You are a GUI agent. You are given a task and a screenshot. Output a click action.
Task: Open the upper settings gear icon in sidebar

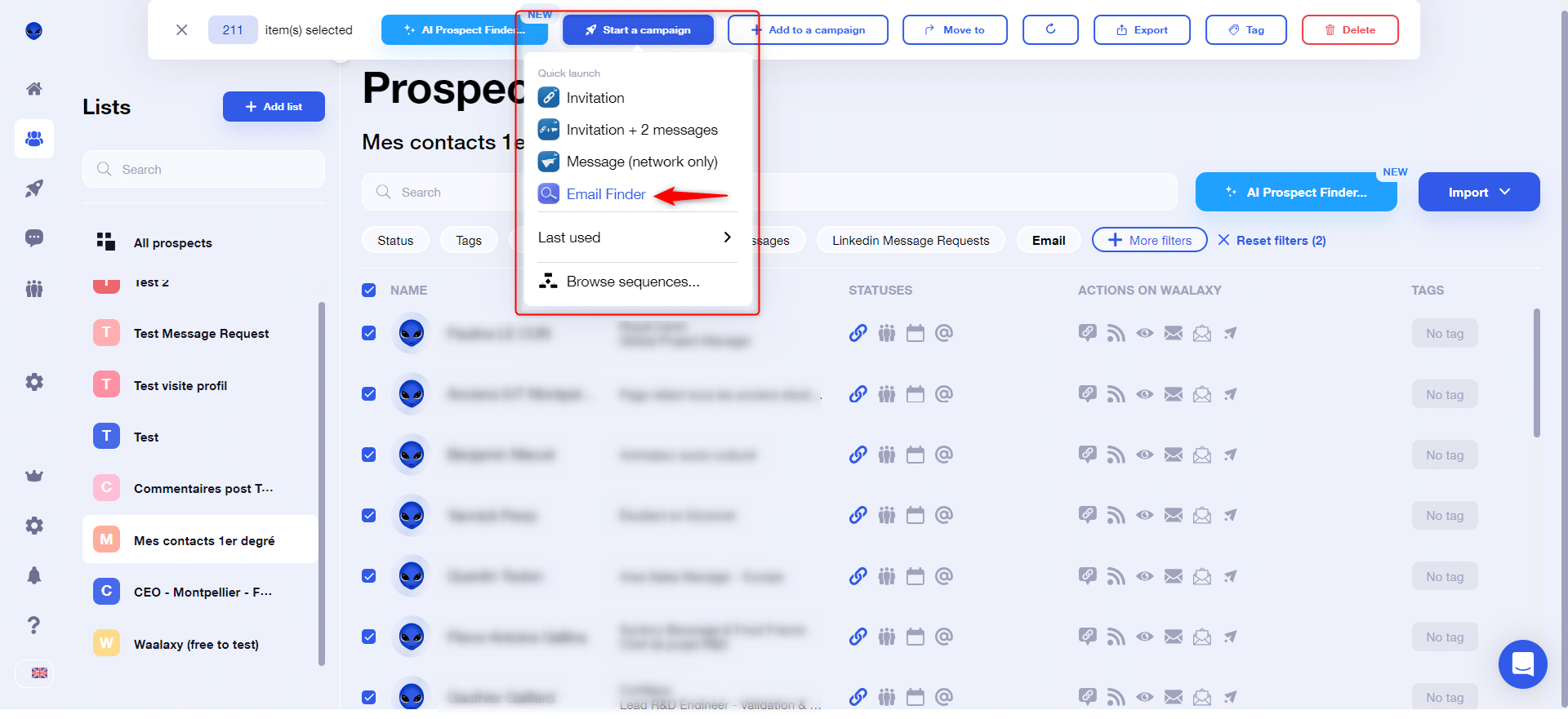(34, 382)
